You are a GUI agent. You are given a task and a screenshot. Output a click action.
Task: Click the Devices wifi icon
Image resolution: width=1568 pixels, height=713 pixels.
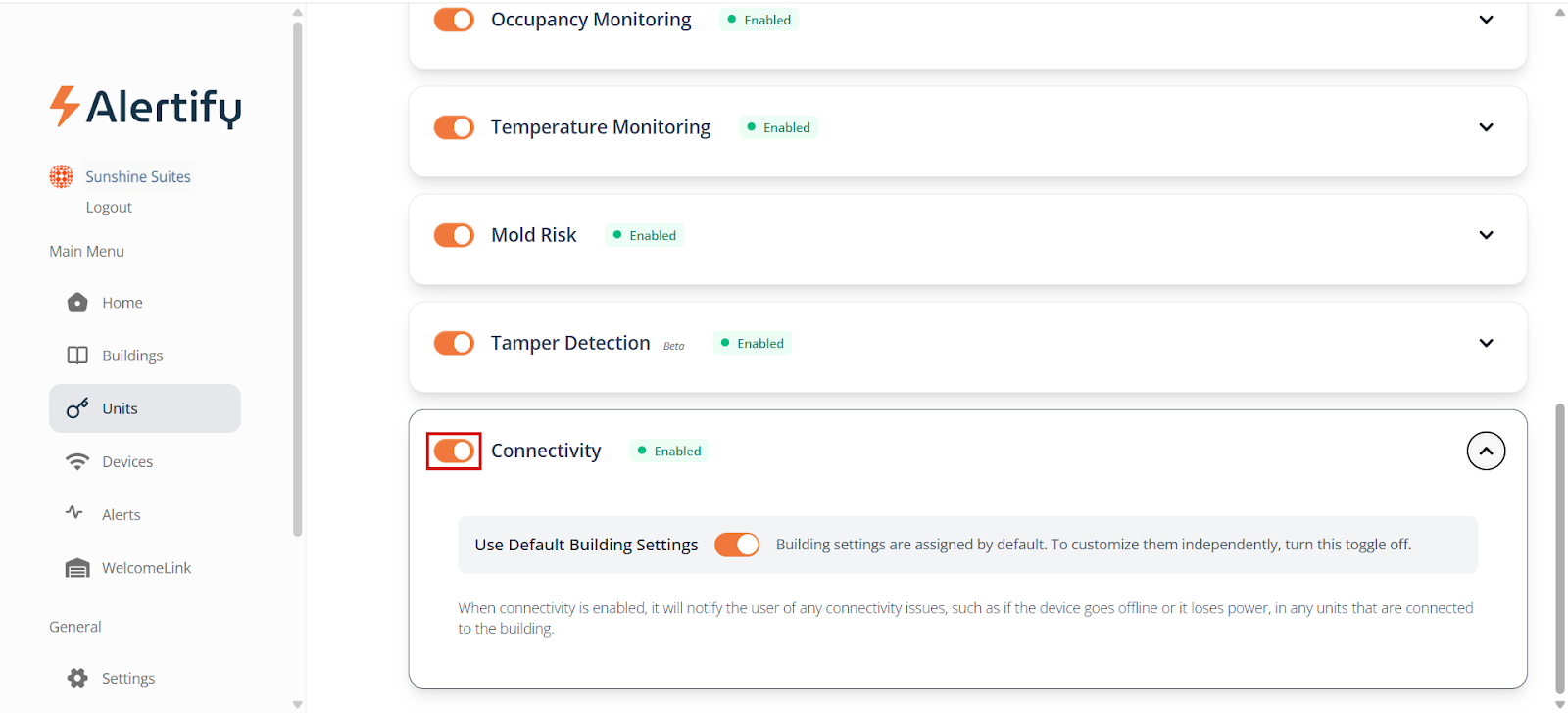(x=77, y=461)
